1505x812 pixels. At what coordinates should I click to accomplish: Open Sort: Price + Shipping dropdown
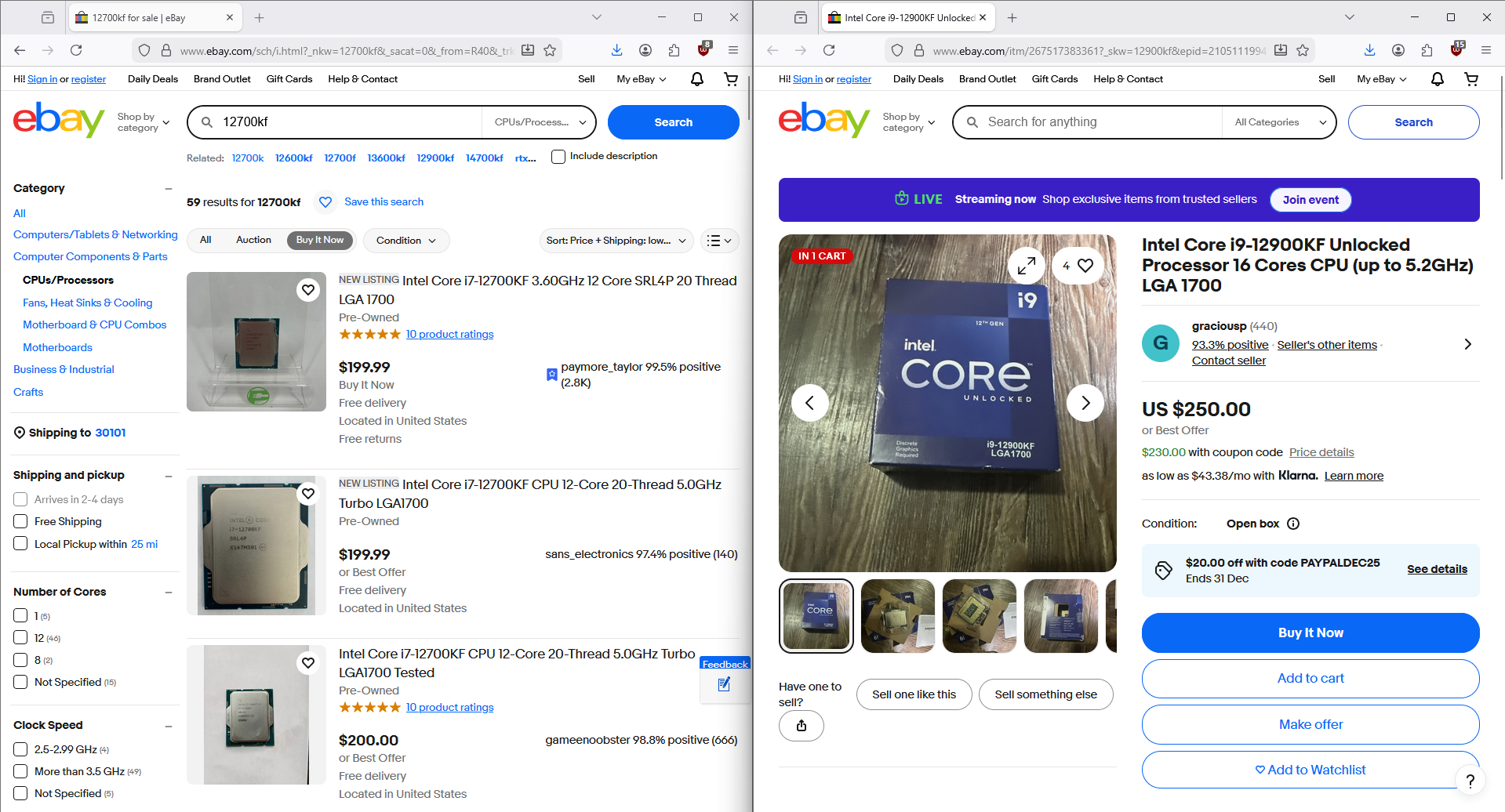[x=616, y=241]
